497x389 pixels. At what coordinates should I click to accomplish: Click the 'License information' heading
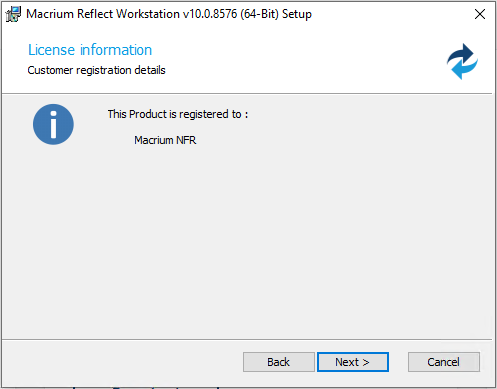point(90,50)
